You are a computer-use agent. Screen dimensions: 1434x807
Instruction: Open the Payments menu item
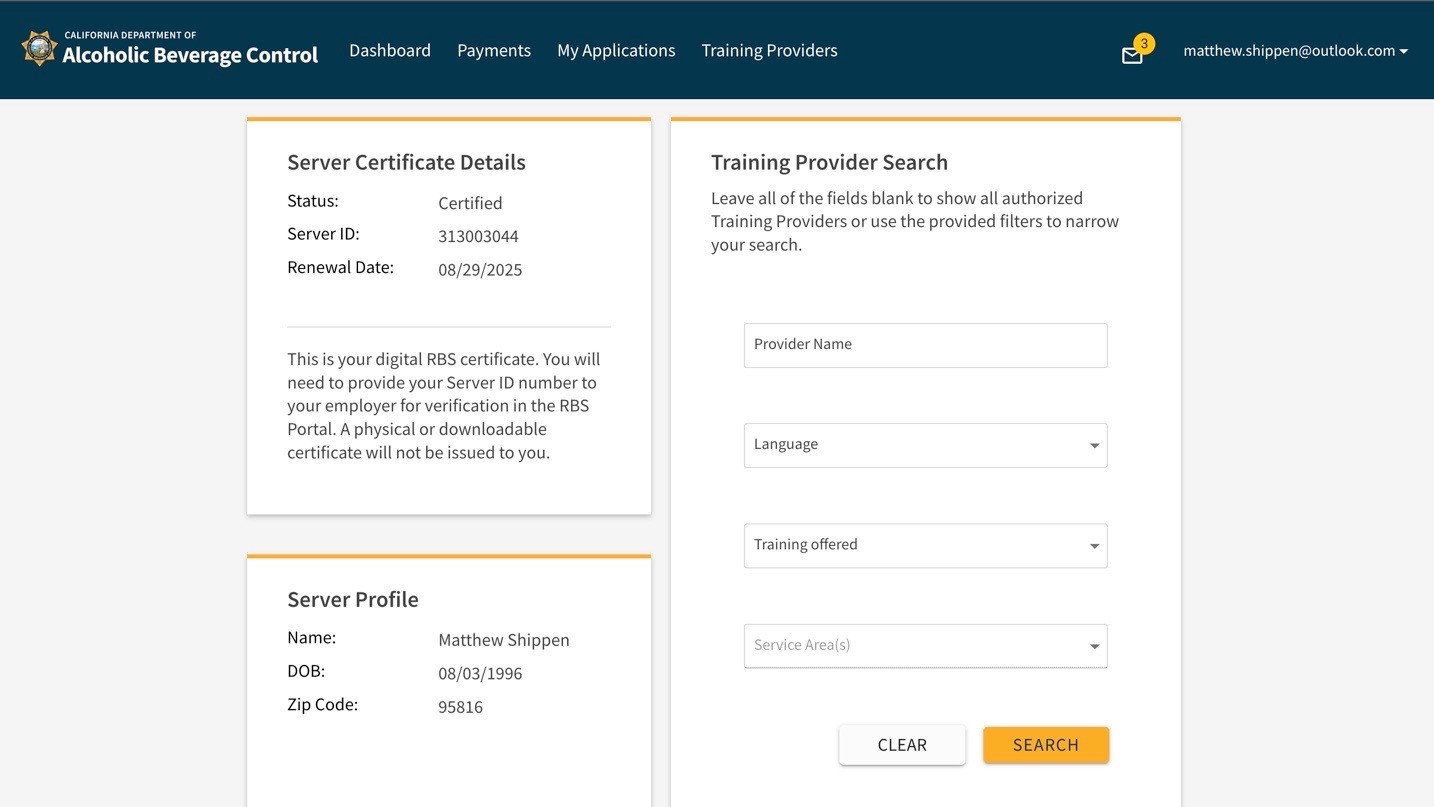point(493,50)
